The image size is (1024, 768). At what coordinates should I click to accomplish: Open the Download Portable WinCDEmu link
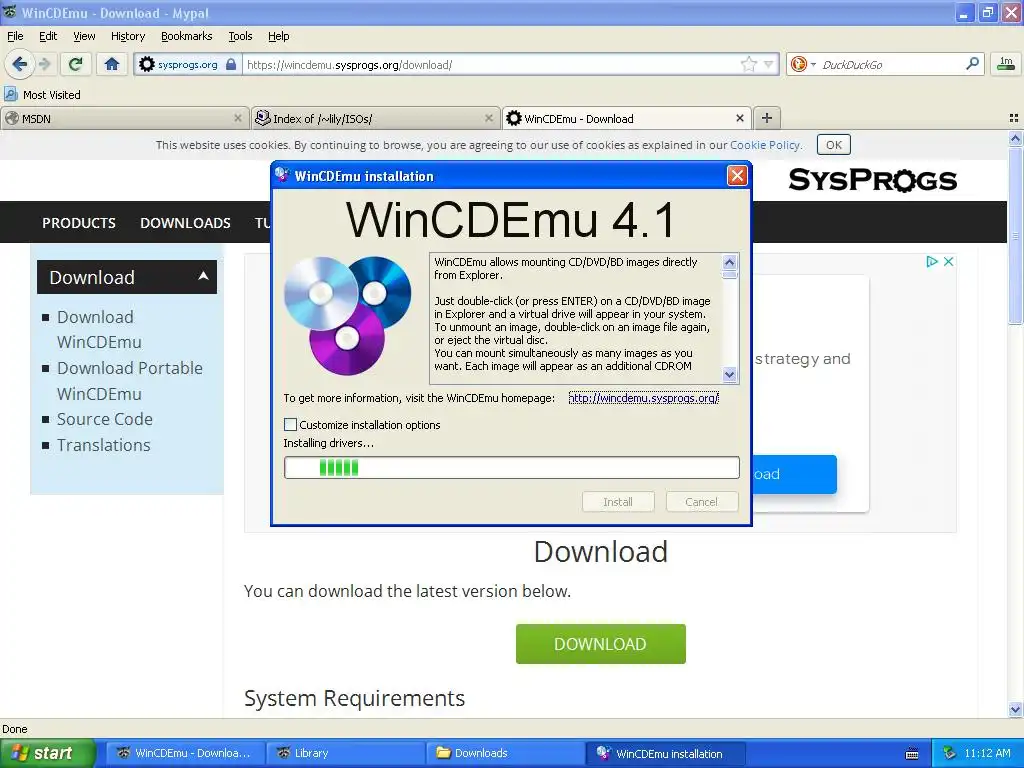[x=129, y=381]
